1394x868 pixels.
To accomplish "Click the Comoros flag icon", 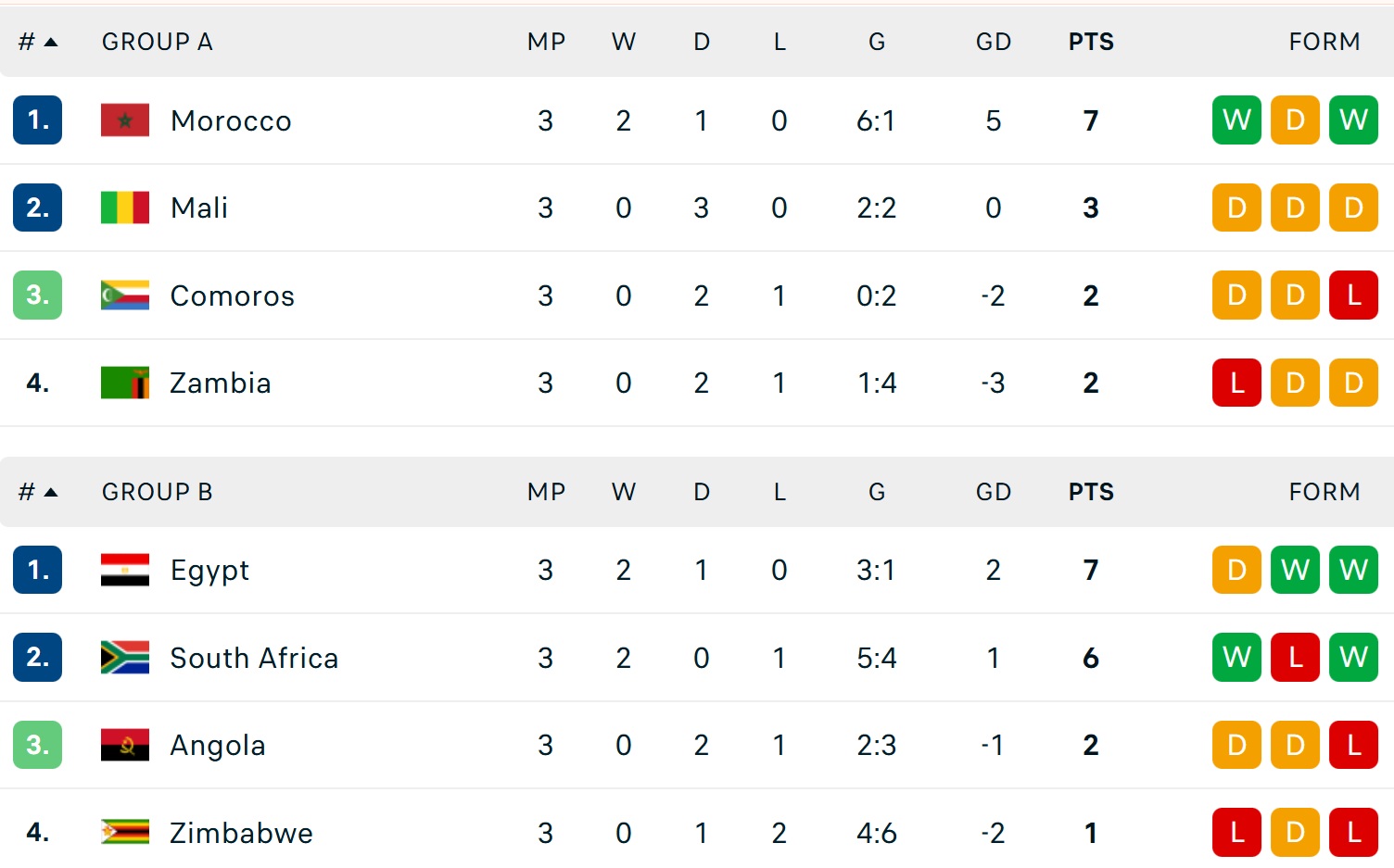I will pos(125,296).
